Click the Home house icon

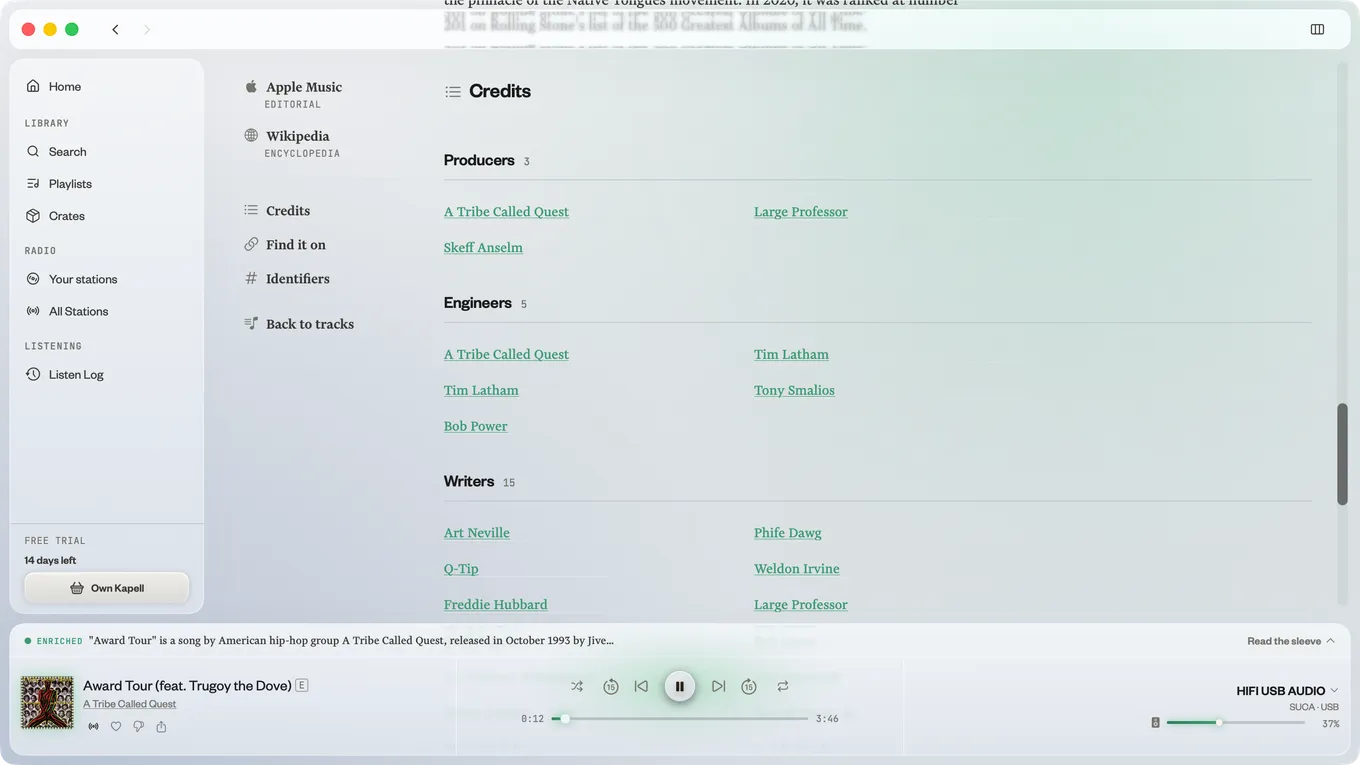(33, 86)
